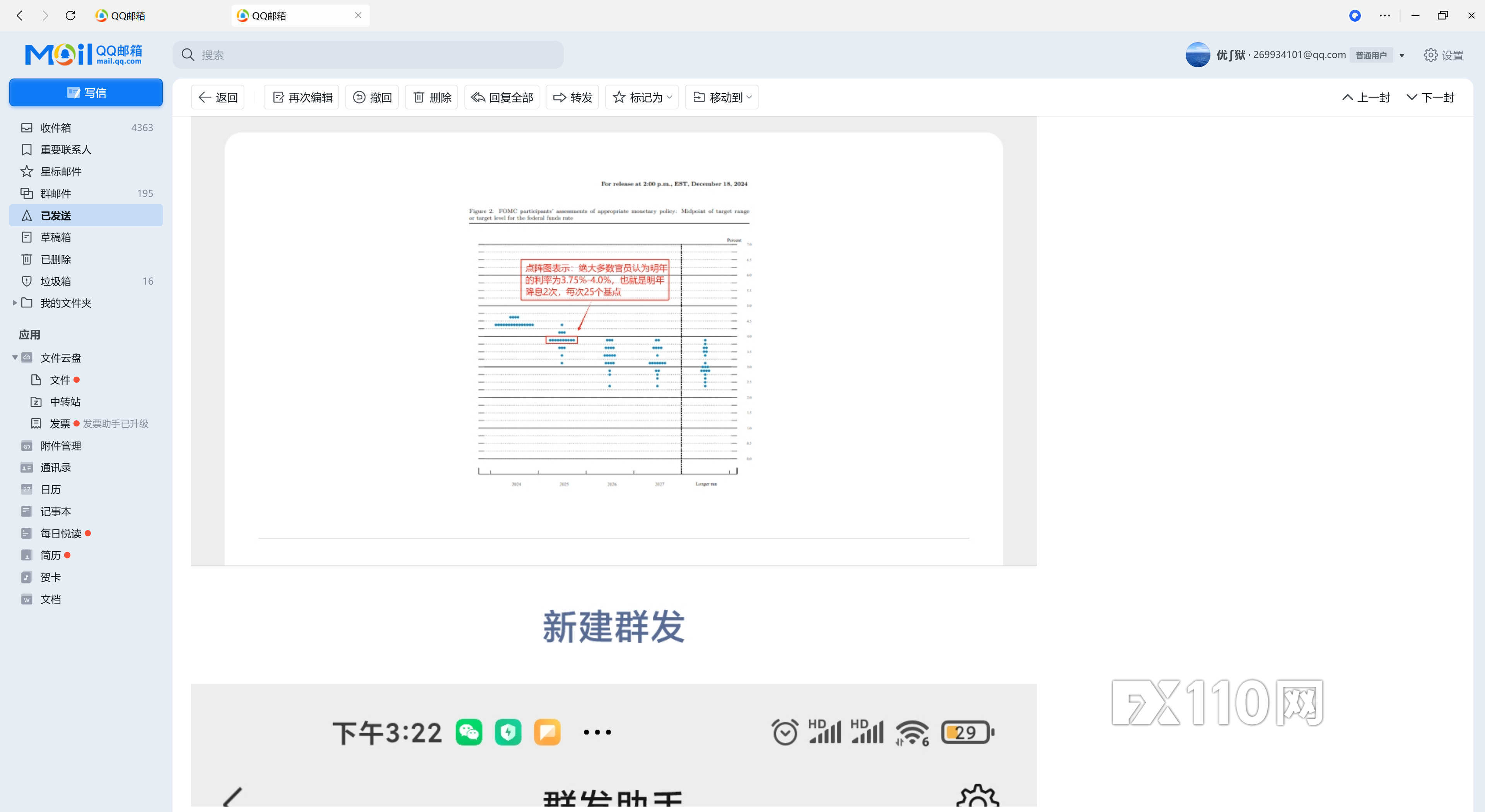
Task: Click the blue circular extension icon in title bar
Action: [x=1355, y=15]
